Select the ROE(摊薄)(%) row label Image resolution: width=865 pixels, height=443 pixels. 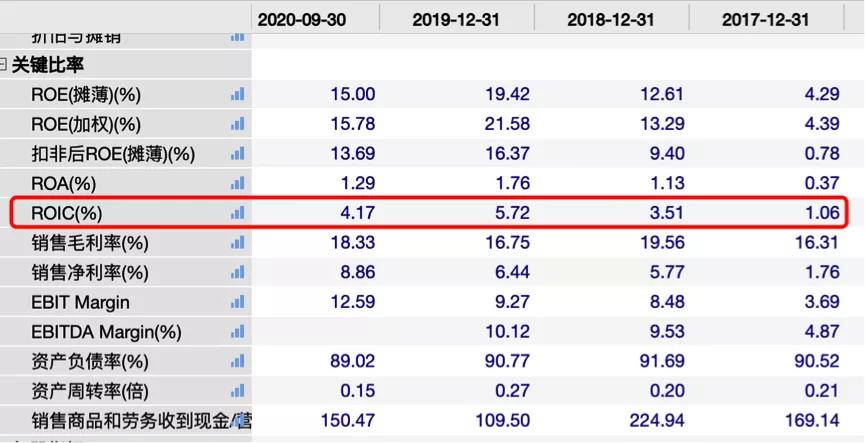(86, 95)
